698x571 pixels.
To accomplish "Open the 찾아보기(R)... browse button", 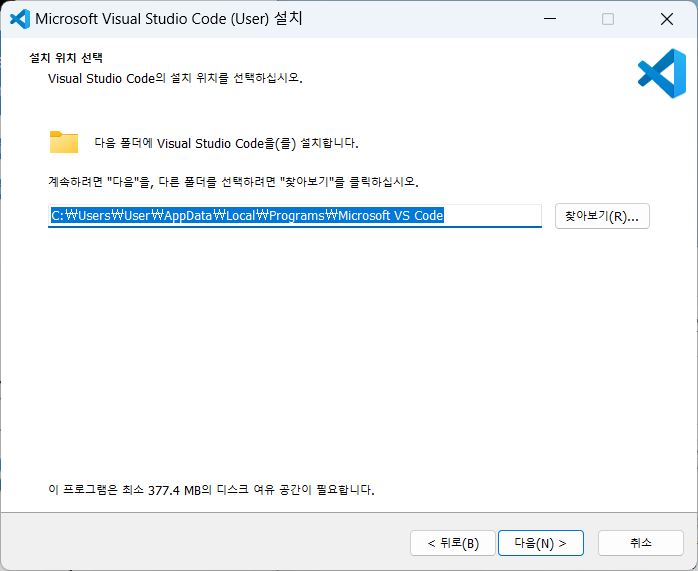I will coord(602,216).
